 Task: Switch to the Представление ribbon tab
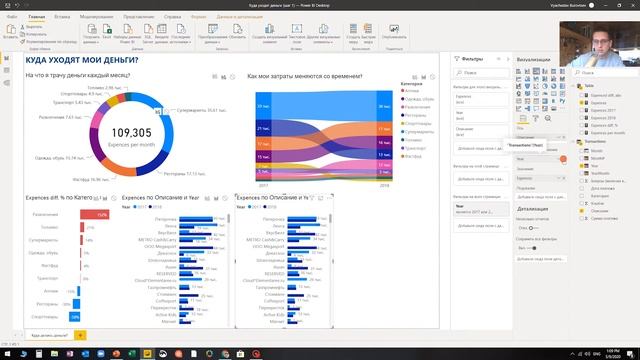click(x=139, y=17)
